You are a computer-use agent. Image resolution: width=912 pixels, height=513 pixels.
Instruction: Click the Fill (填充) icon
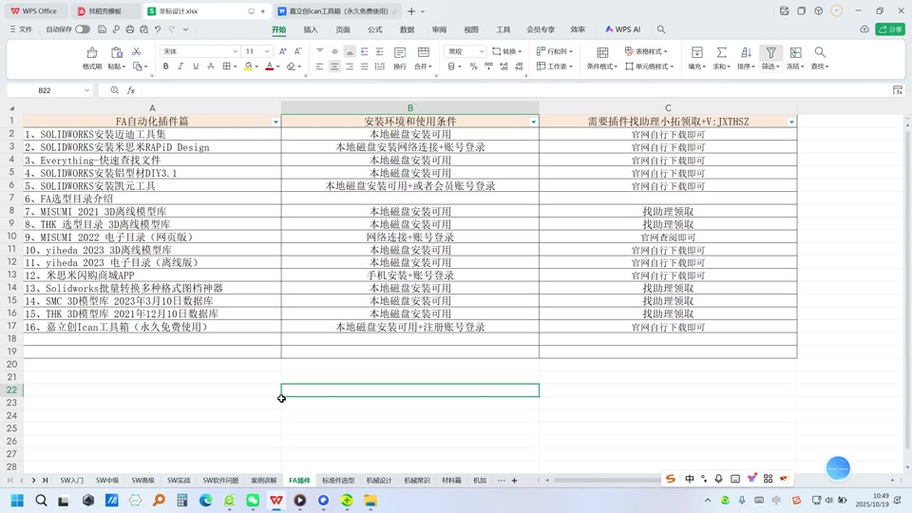click(697, 53)
